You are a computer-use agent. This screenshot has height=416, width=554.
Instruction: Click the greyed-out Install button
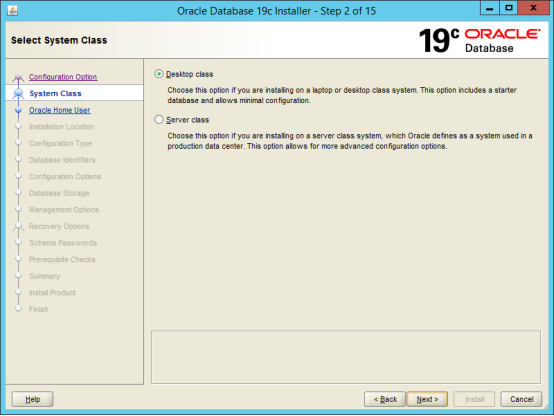coord(474,399)
